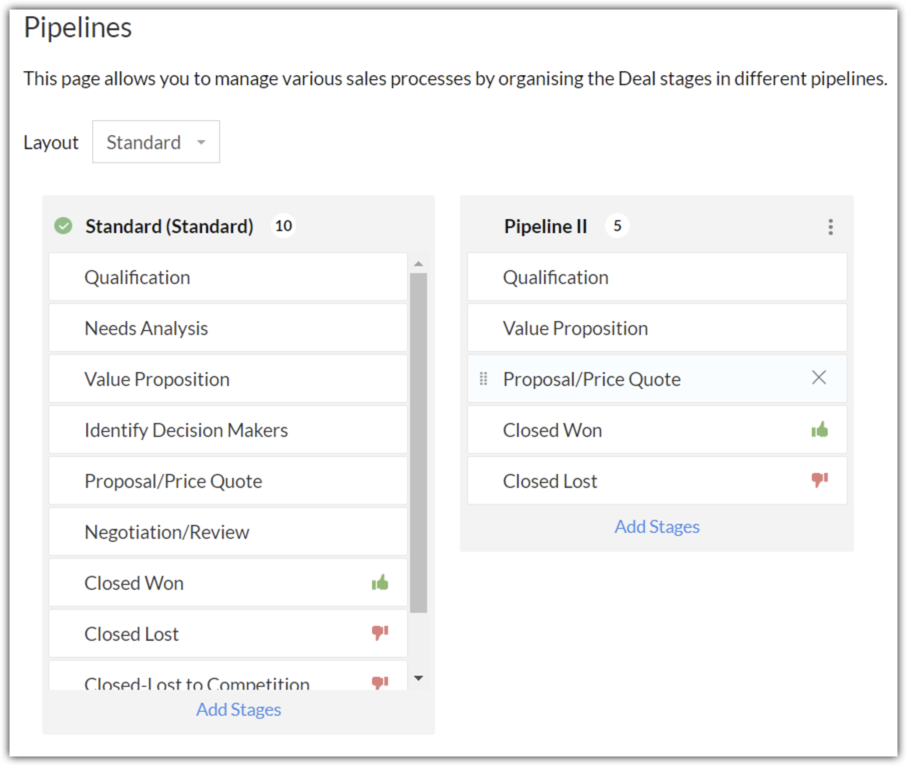Click the Standard pipeline scrollbar thumb
This screenshot has width=907, height=766.
pos(418,440)
